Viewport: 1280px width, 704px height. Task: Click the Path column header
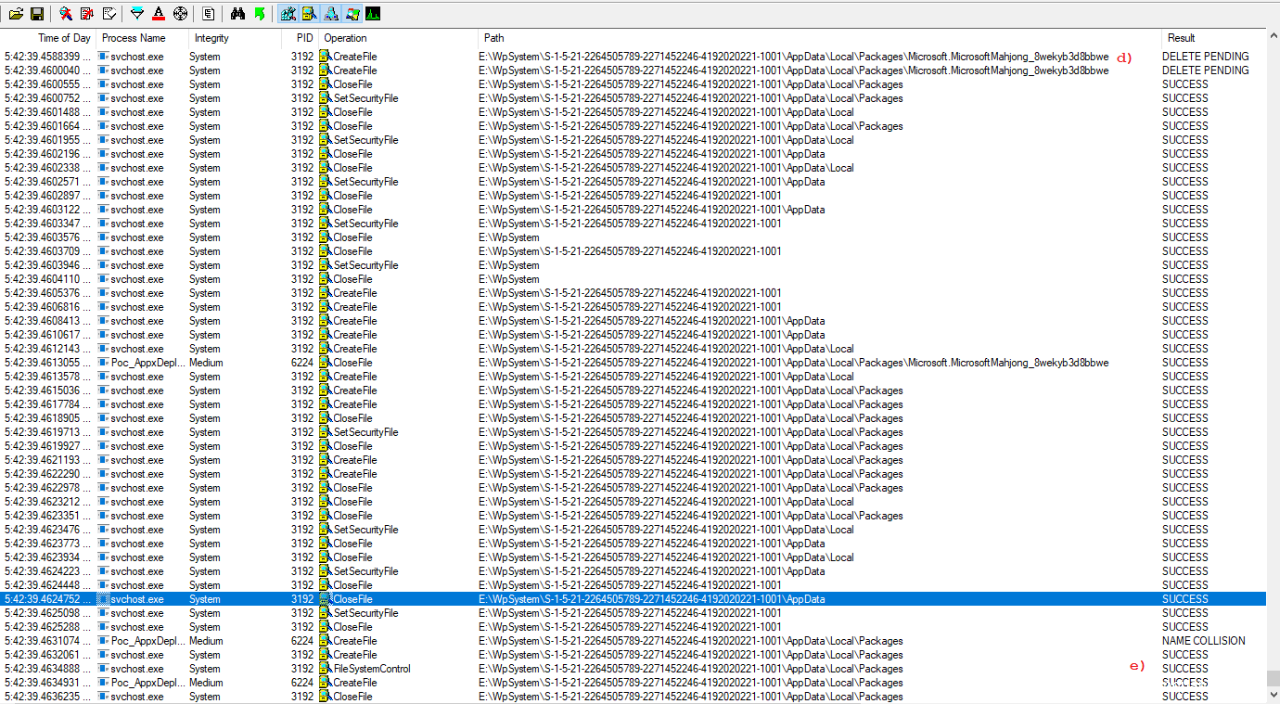tap(494, 38)
